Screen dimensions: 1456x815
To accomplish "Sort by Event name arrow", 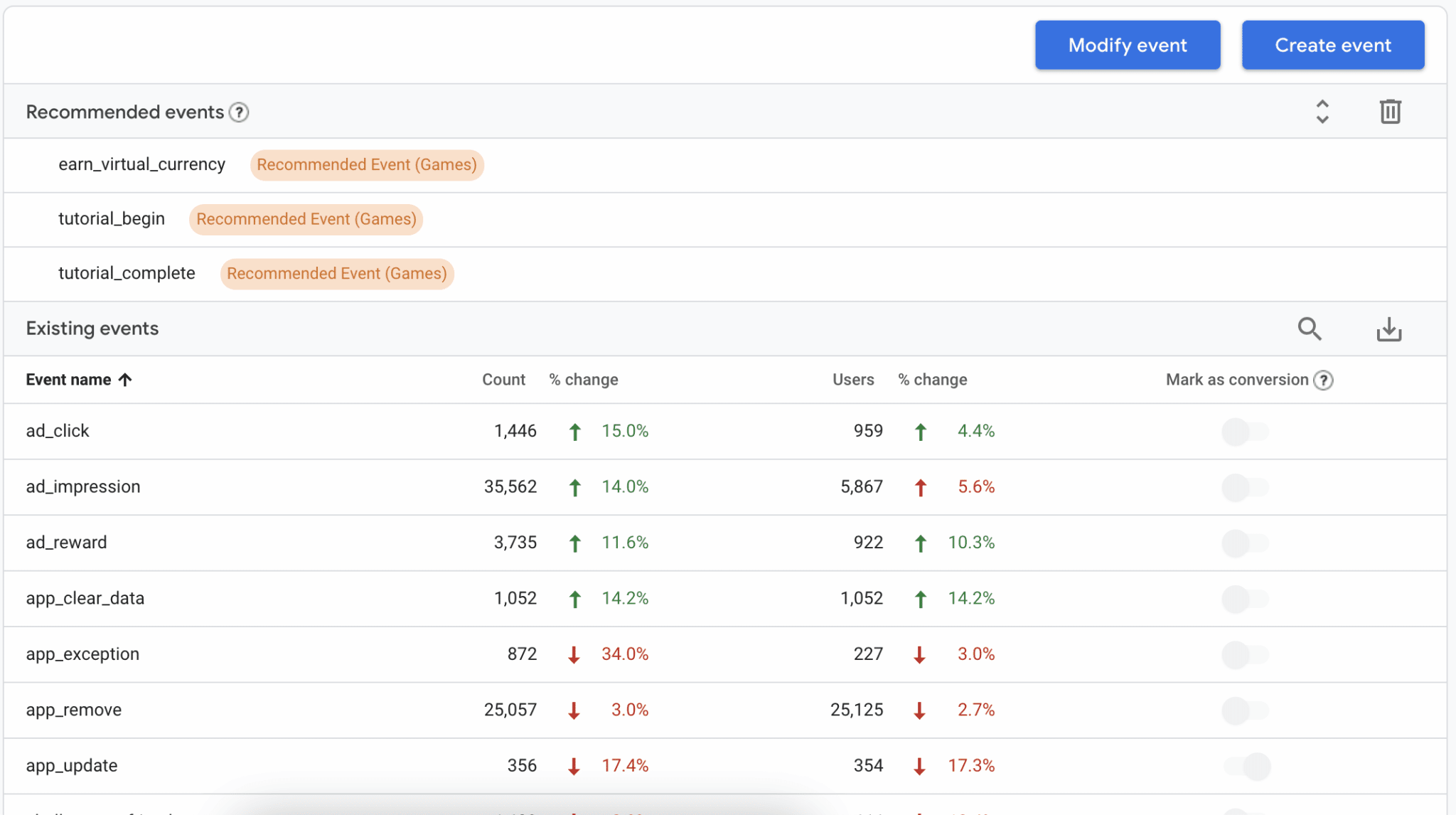I will pos(125,380).
